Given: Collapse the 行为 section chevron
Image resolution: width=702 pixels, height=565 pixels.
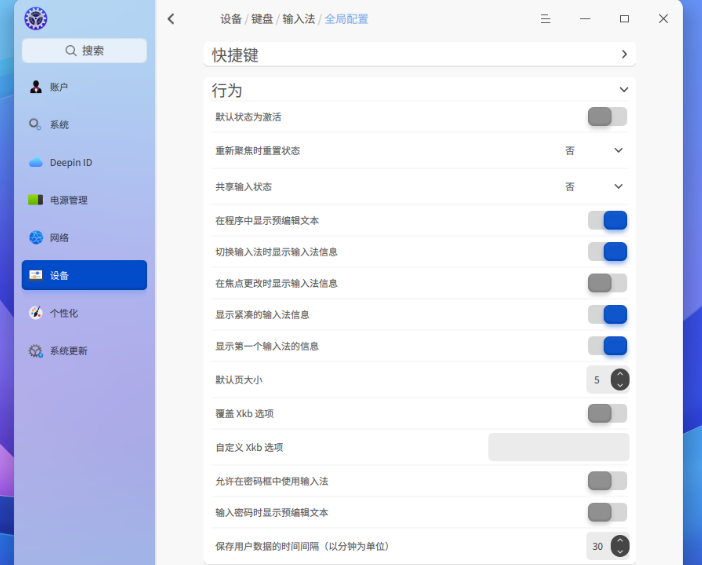Looking at the screenshot, I should pos(624,90).
